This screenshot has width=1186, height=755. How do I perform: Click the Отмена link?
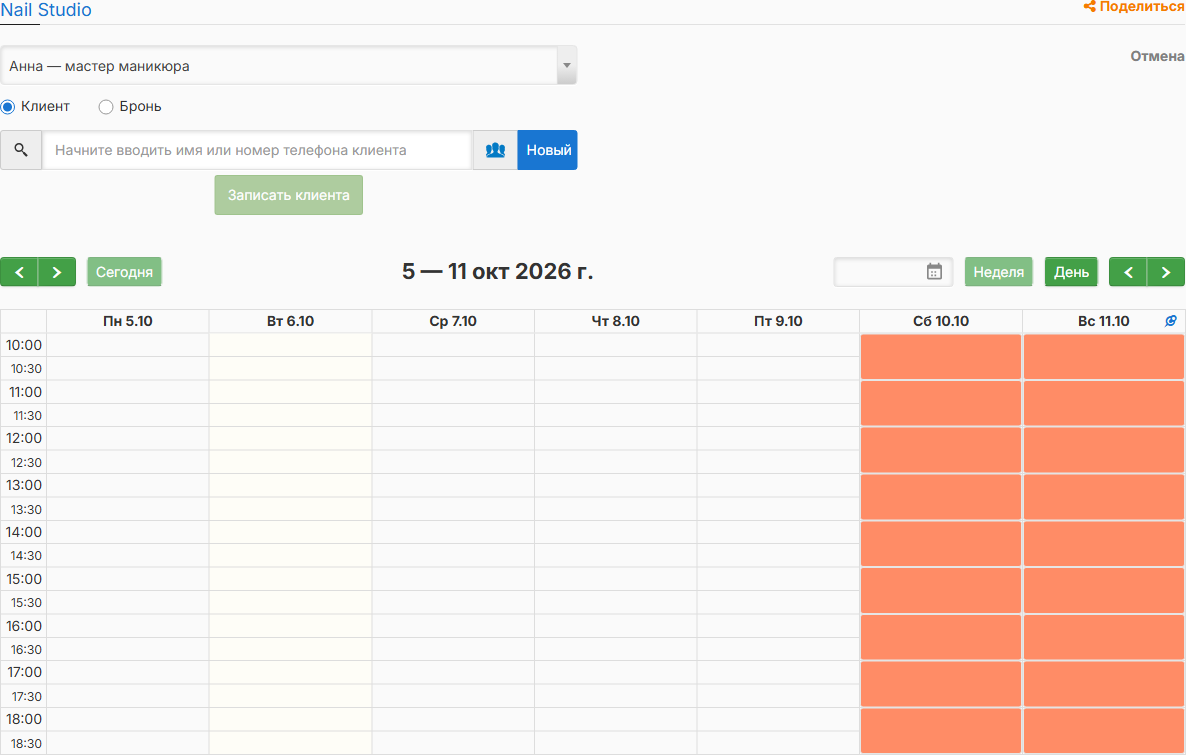(1157, 56)
